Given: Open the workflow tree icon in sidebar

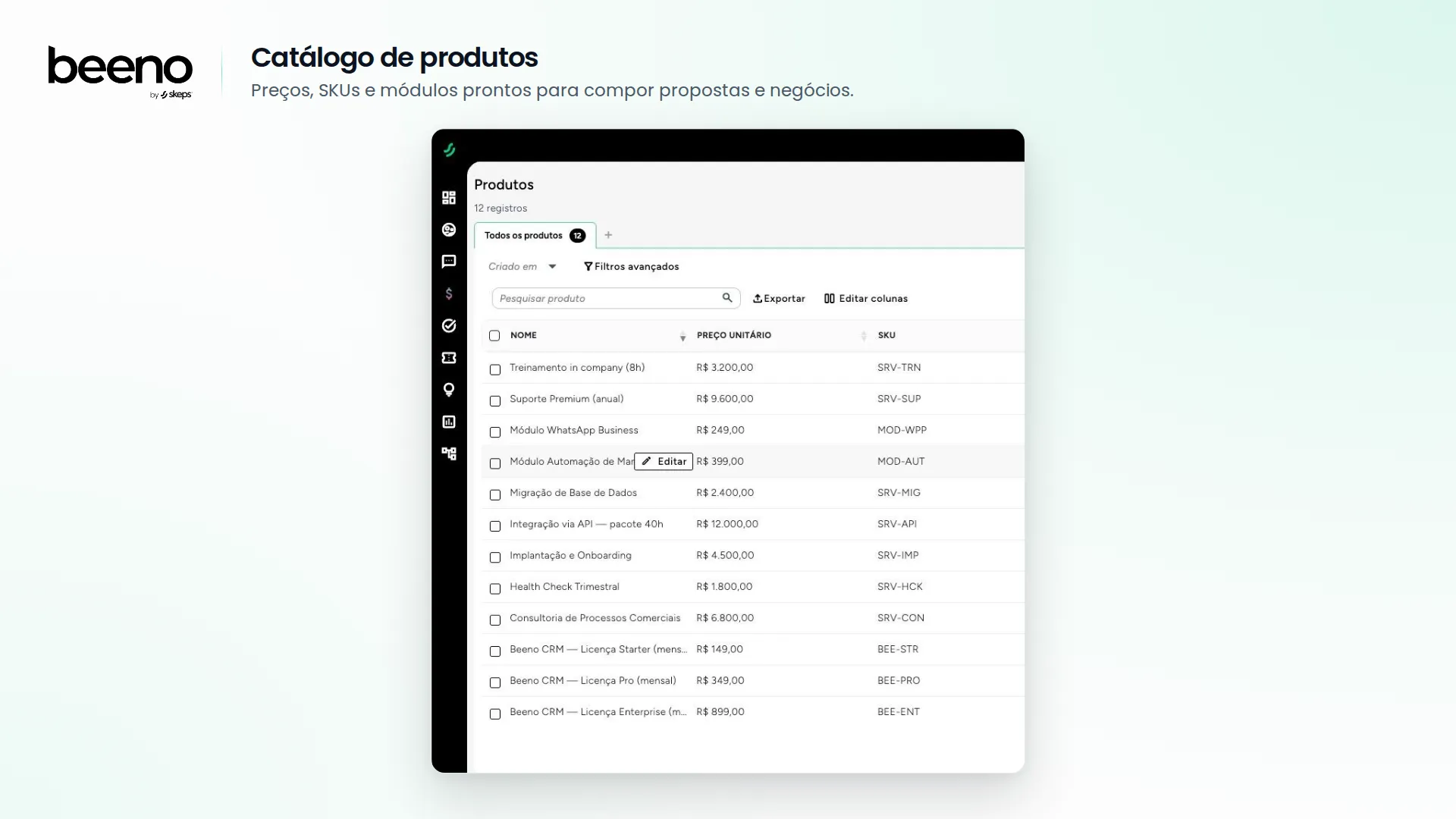Looking at the screenshot, I should pos(449,453).
